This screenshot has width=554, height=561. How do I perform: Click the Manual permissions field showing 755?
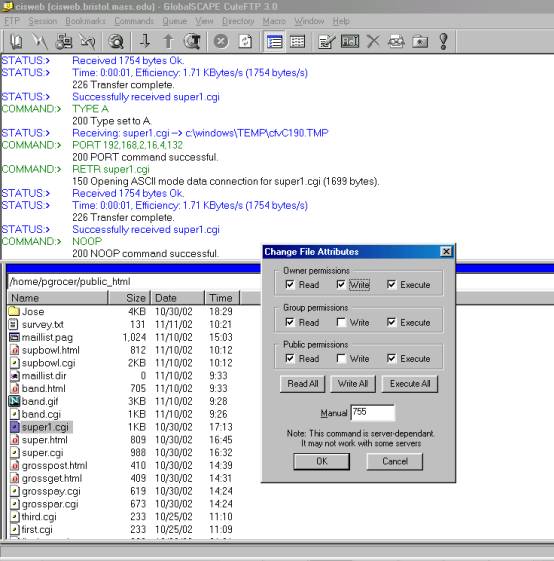pyautogui.click(x=373, y=413)
